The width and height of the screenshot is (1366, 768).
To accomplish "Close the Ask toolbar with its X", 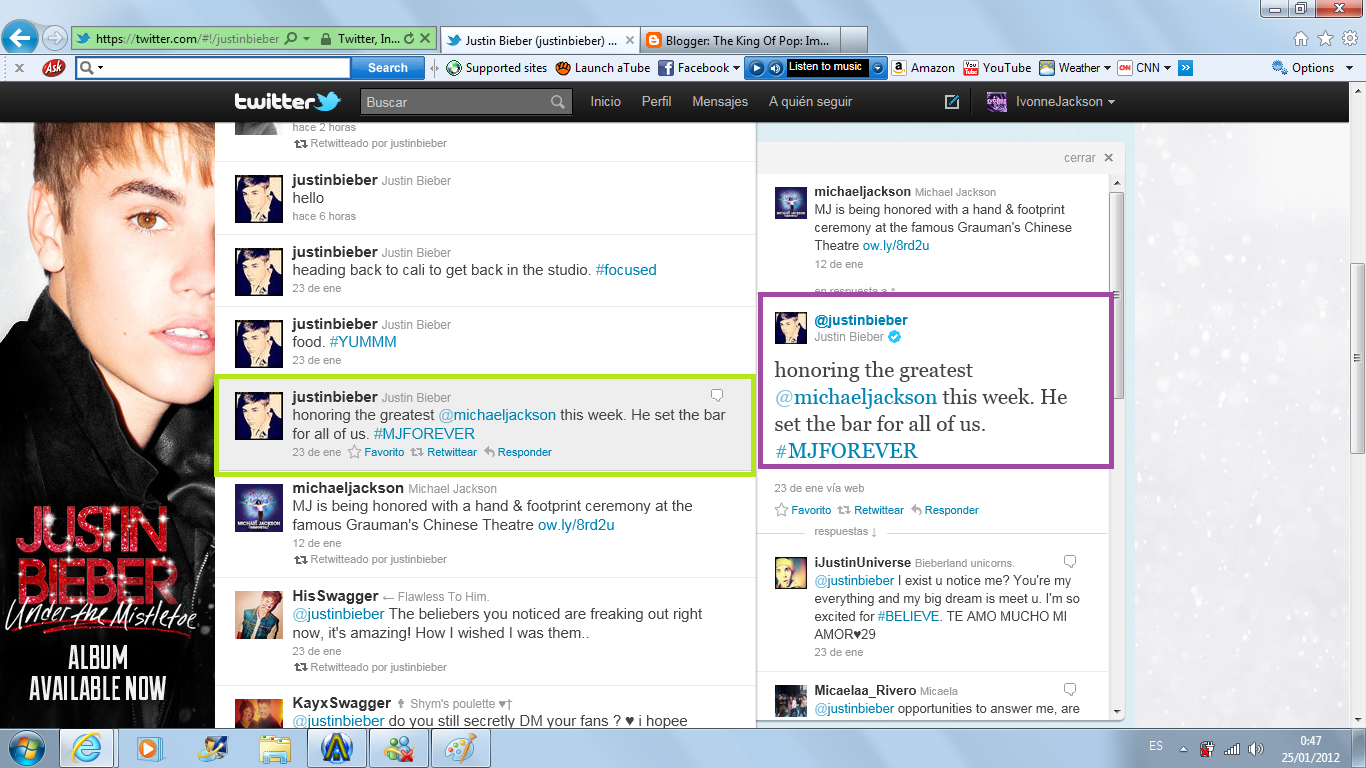I will pos(19,68).
